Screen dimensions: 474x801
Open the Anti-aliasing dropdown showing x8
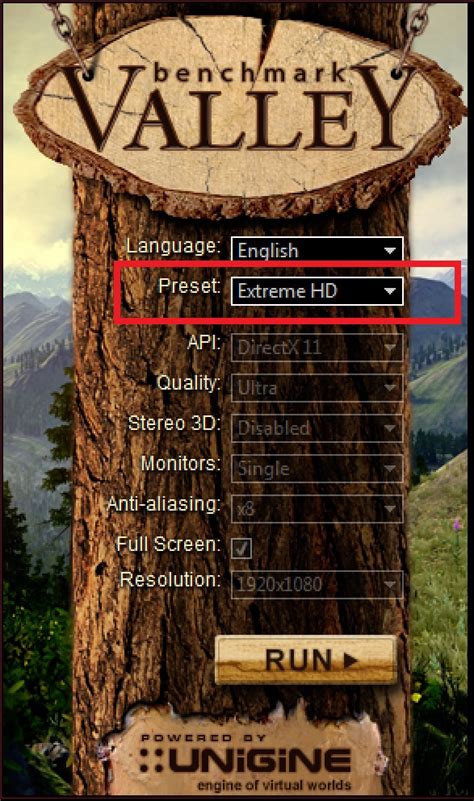click(317, 509)
